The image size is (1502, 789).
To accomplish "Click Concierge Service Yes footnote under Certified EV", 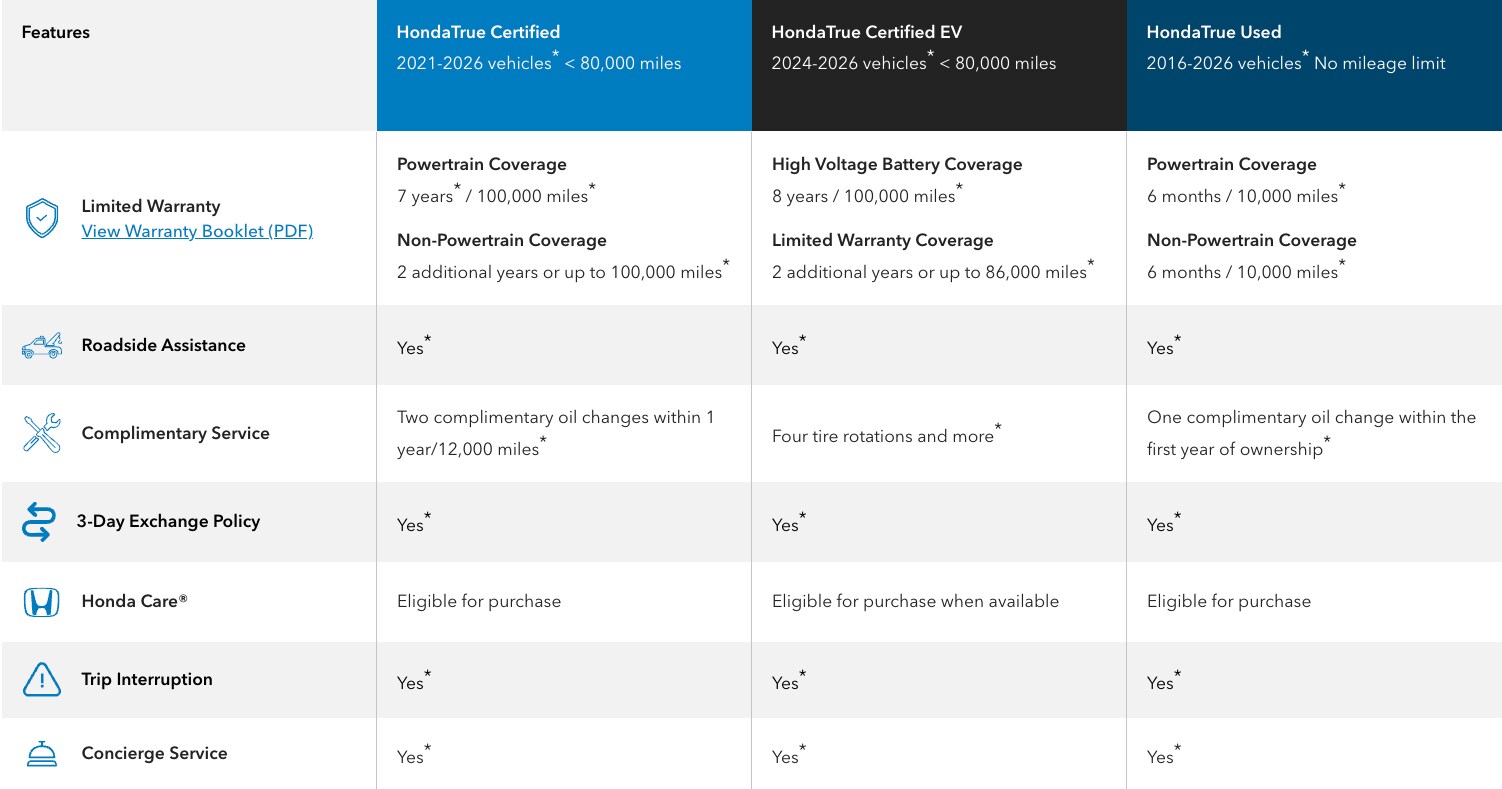I will (803, 749).
